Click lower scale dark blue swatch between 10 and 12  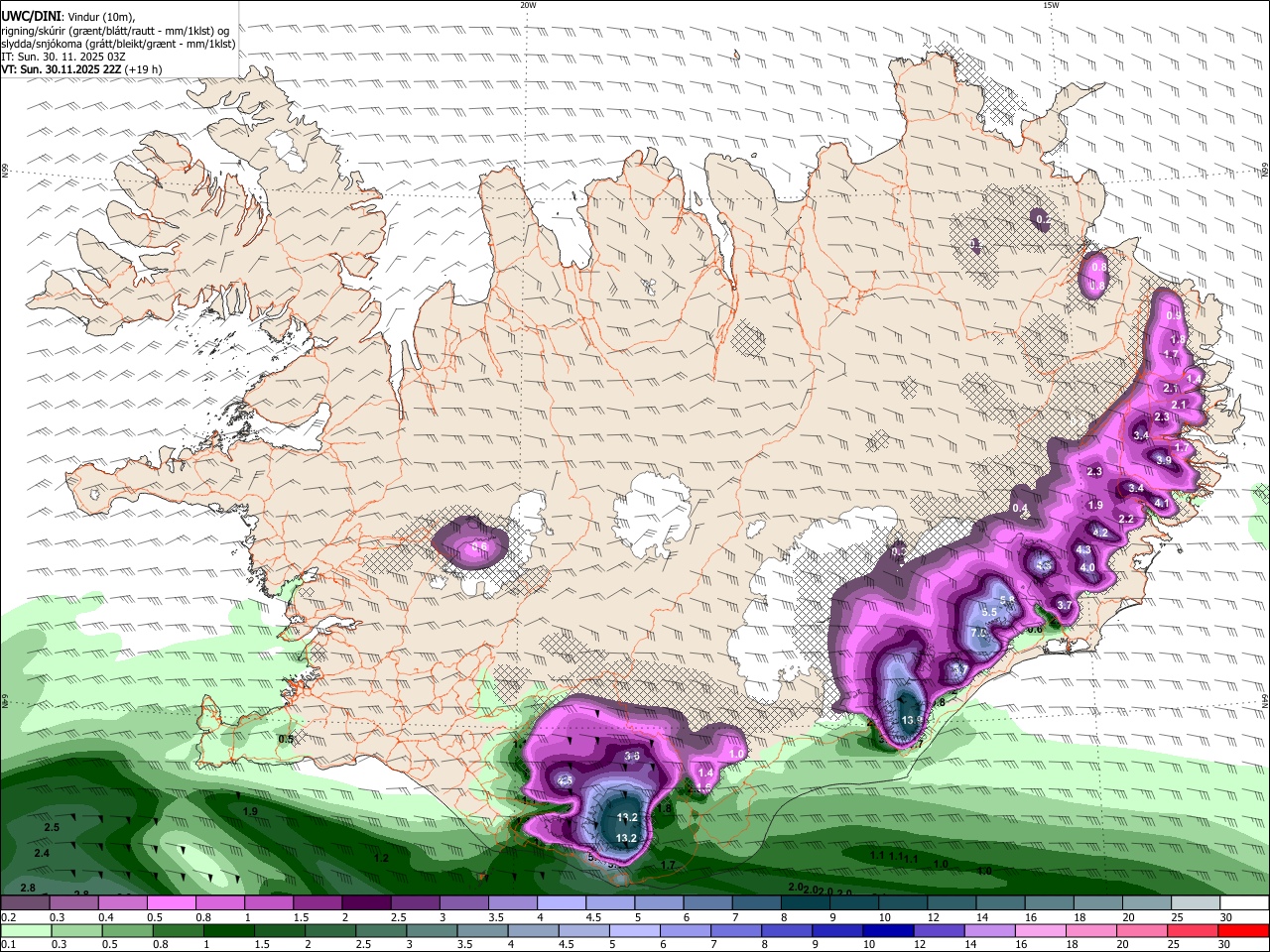(x=886, y=931)
